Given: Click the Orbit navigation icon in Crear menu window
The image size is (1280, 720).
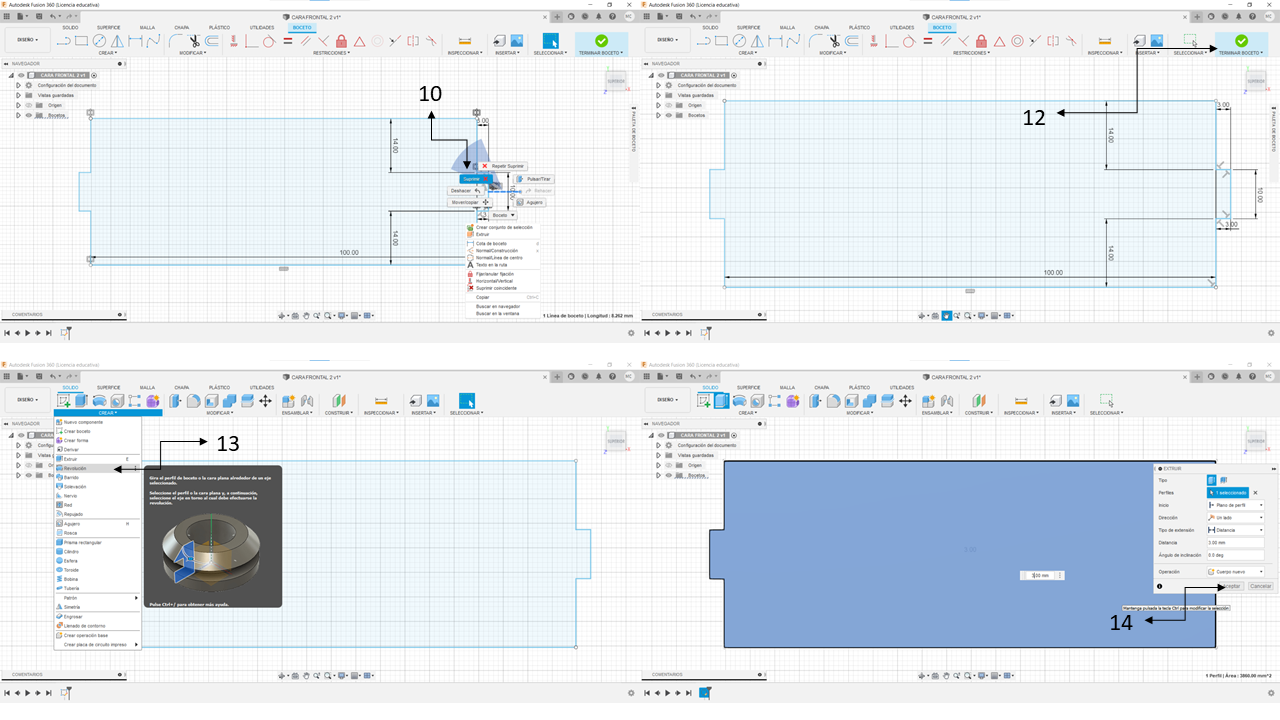Looking at the screenshot, I should (x=283, y=675).
